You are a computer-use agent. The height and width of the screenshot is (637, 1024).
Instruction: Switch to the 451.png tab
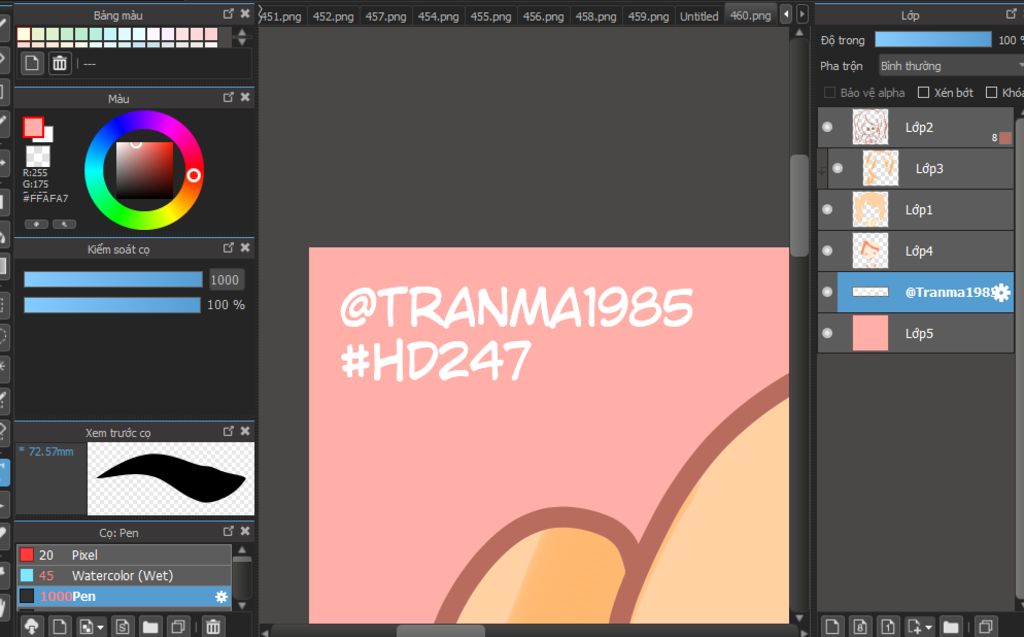[x=281, y=16]
